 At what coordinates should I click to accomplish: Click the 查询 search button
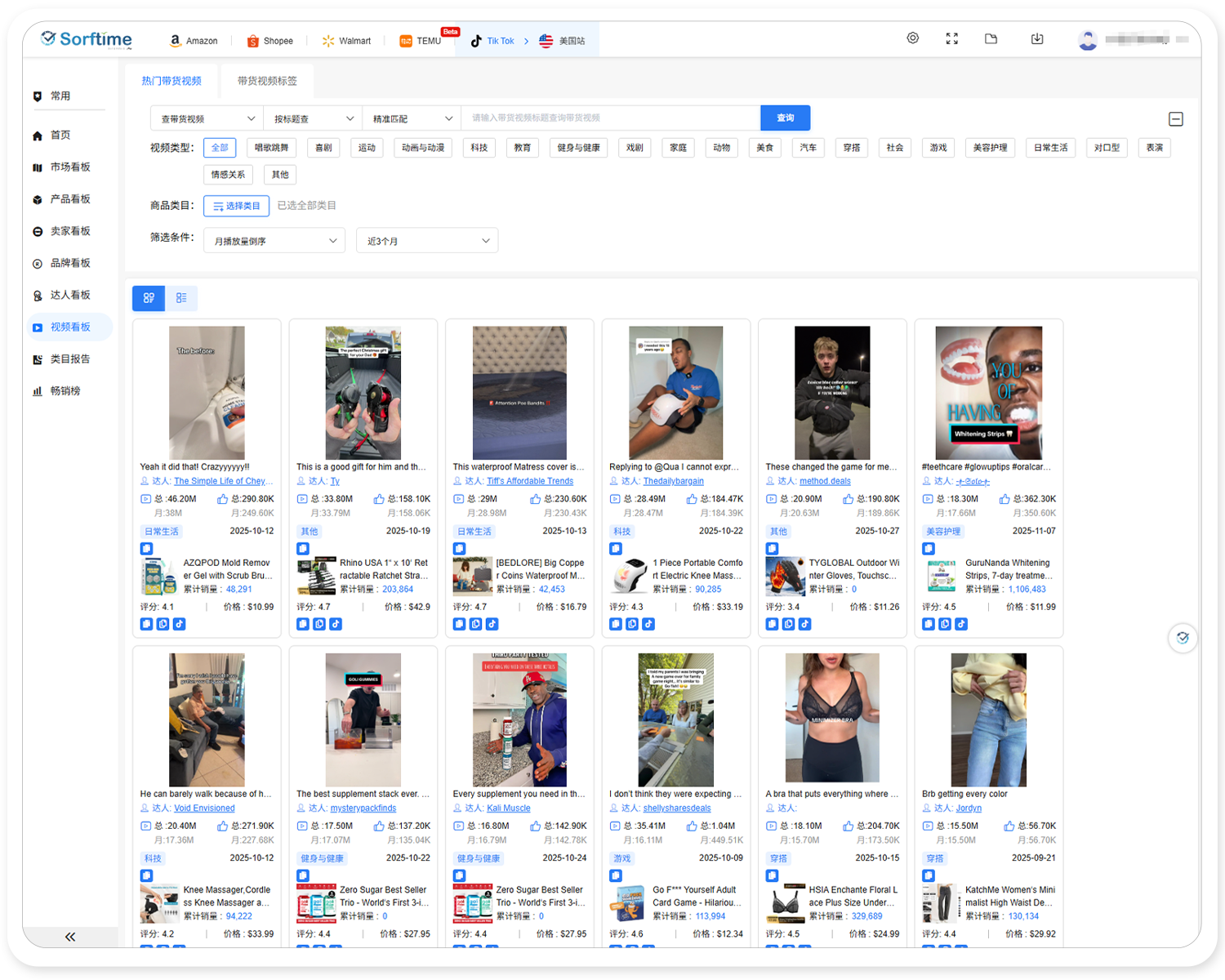pos(784,118)
